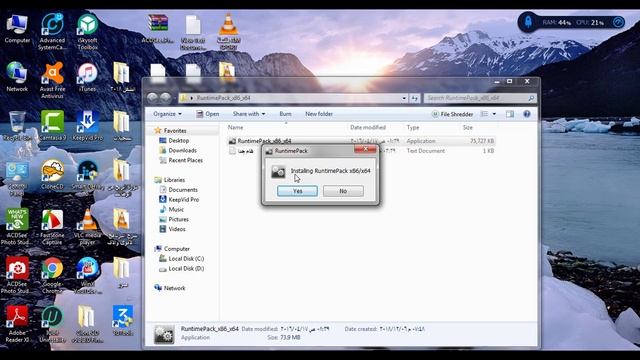Open the address bar history dropdown
The height and width of the screenshot is (360, 640).
pyautogui.click(x=404, y=98)
